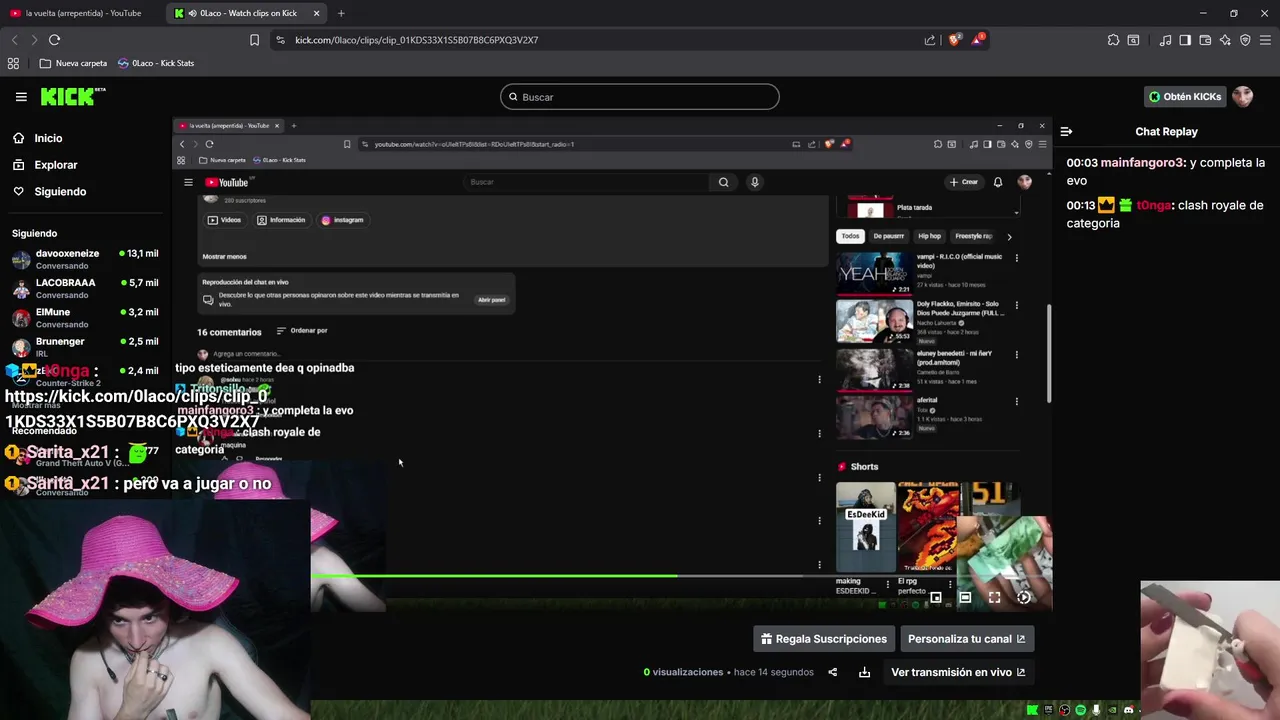This screenshot has height=720, width=1280.
Task: Toggle theater mode on the clip player
Action: click(965, 598)
